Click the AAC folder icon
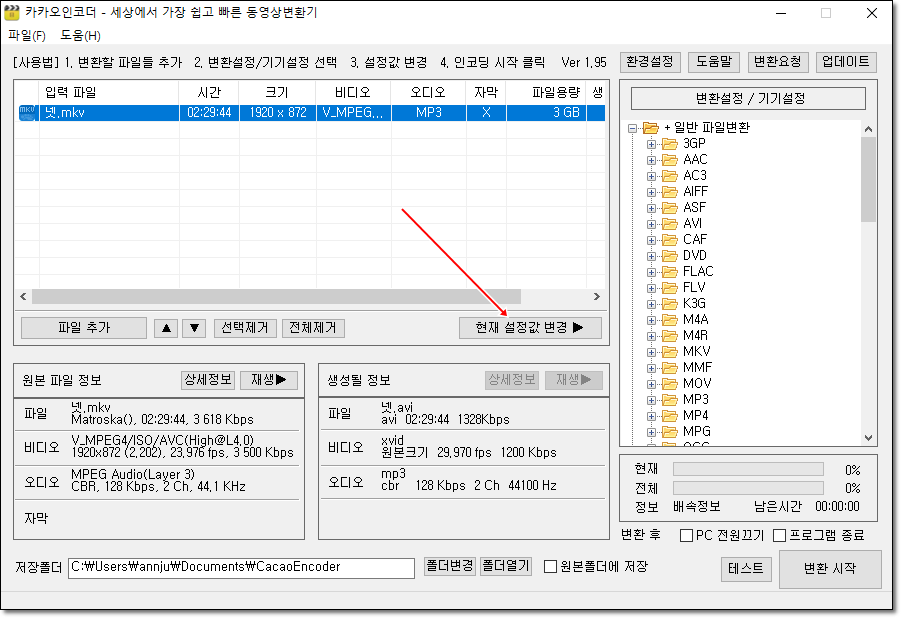The image size is (901, 618). pyautogui.click(x=669, y=160)
